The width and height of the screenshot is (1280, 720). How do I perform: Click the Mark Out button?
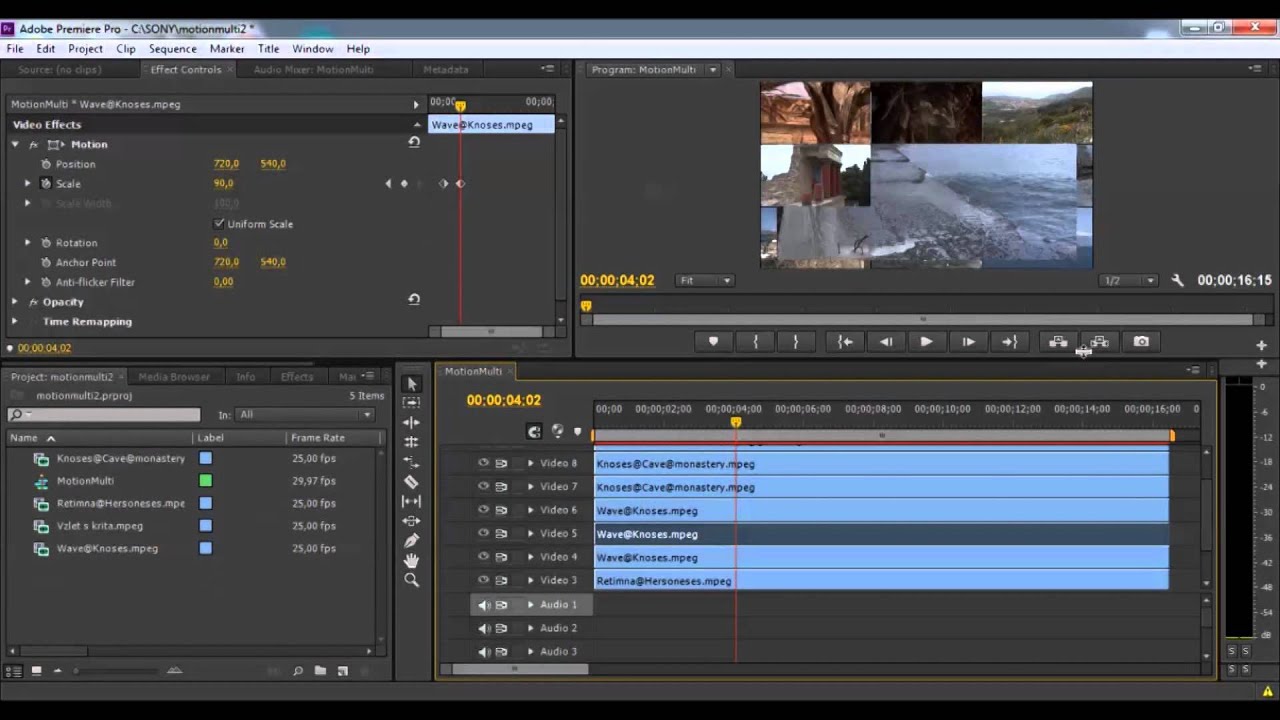pos(796,342)
